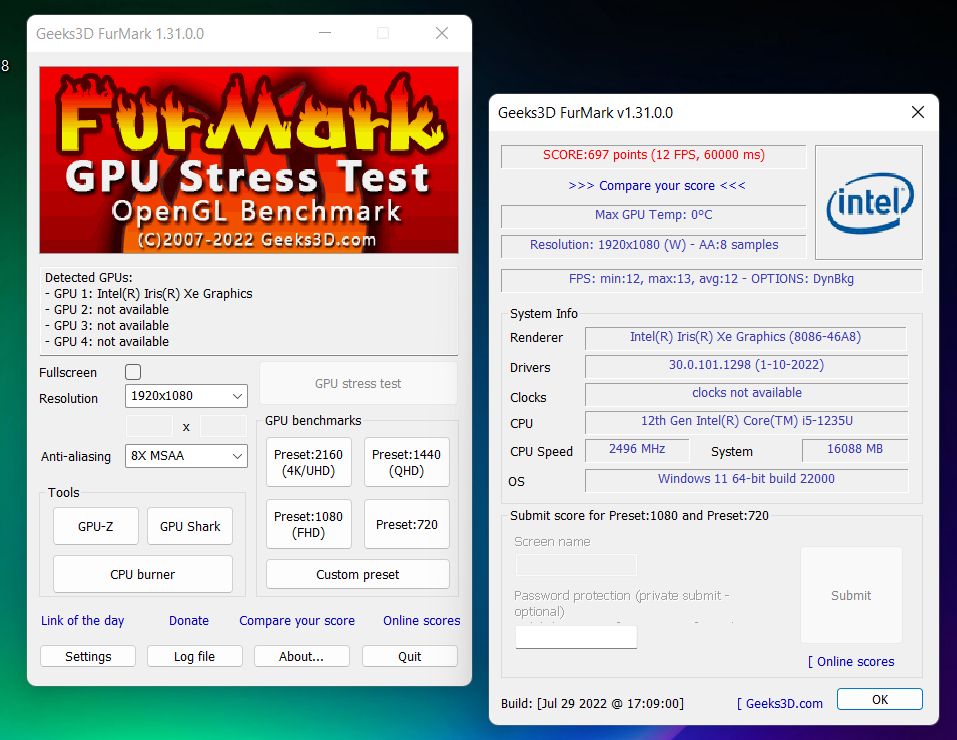957x740 pixels.
Task: Click the Build: [Jul 29 2022 @ 17:09:00] text
Action: tap(592, 703)
